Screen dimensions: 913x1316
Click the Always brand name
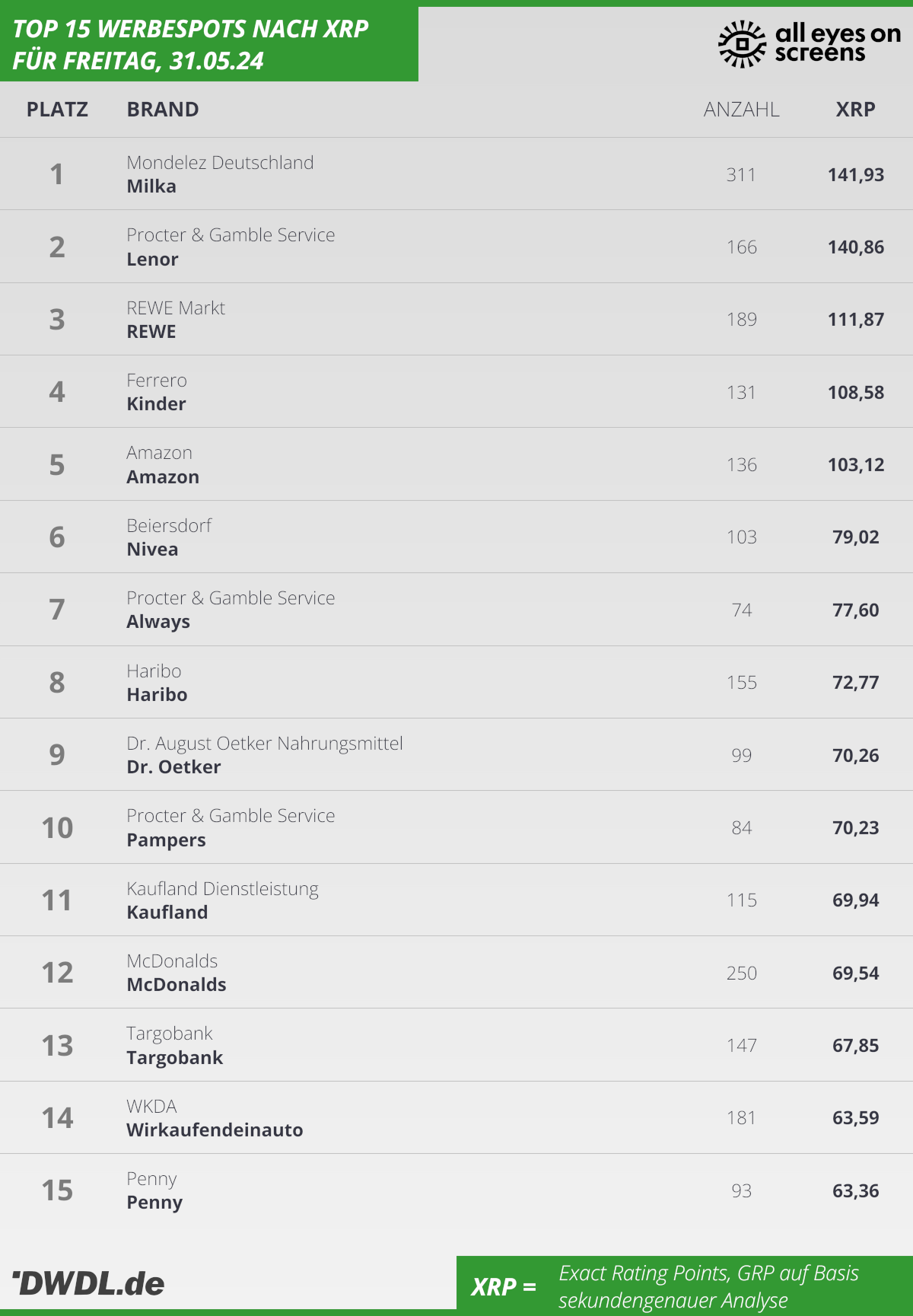tap(158, 622)
